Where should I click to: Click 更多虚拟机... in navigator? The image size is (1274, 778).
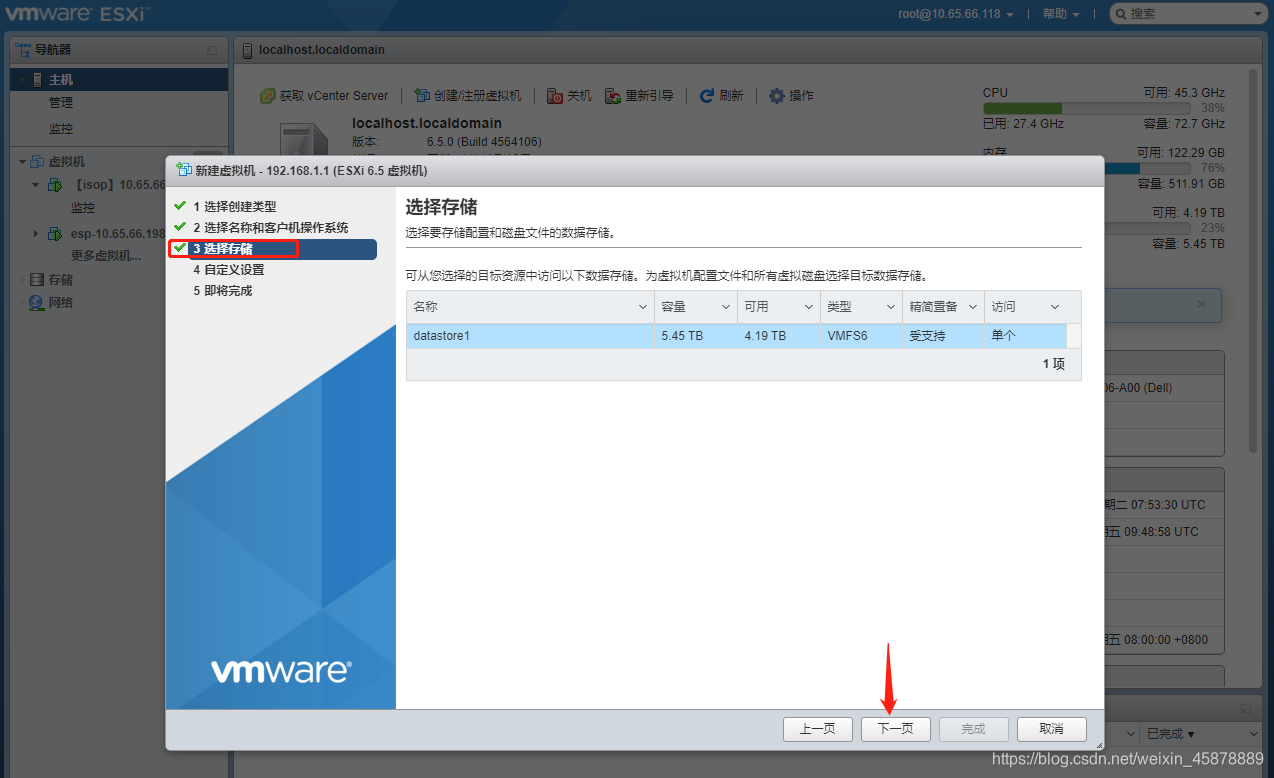point(106,256)
